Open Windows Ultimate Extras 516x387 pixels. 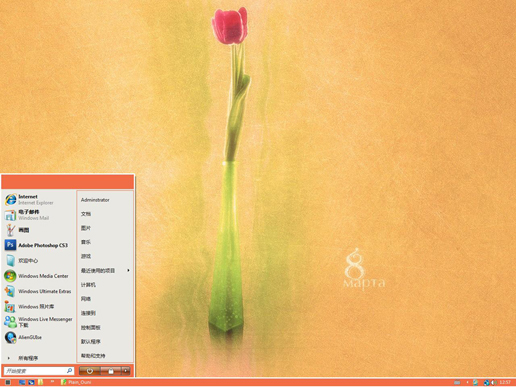[38, 291]
